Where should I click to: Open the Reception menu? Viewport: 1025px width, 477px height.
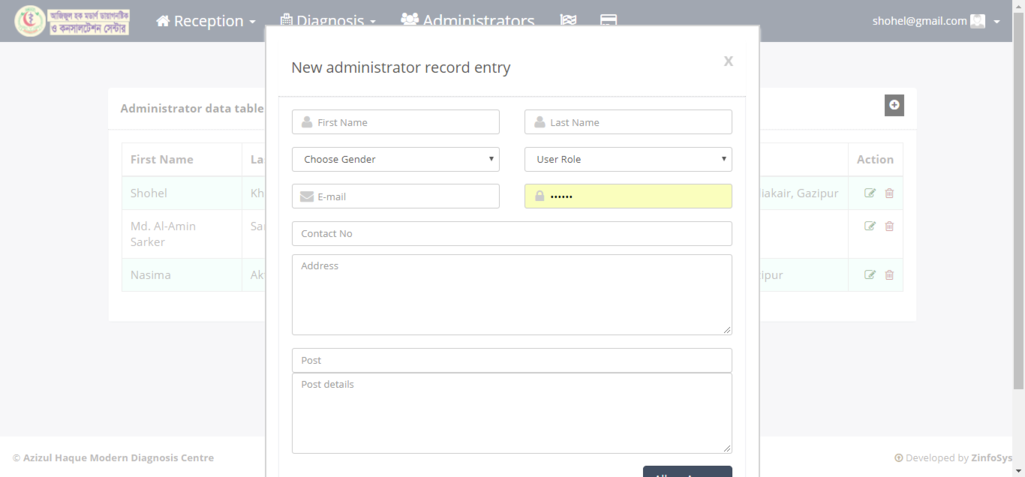206,21
